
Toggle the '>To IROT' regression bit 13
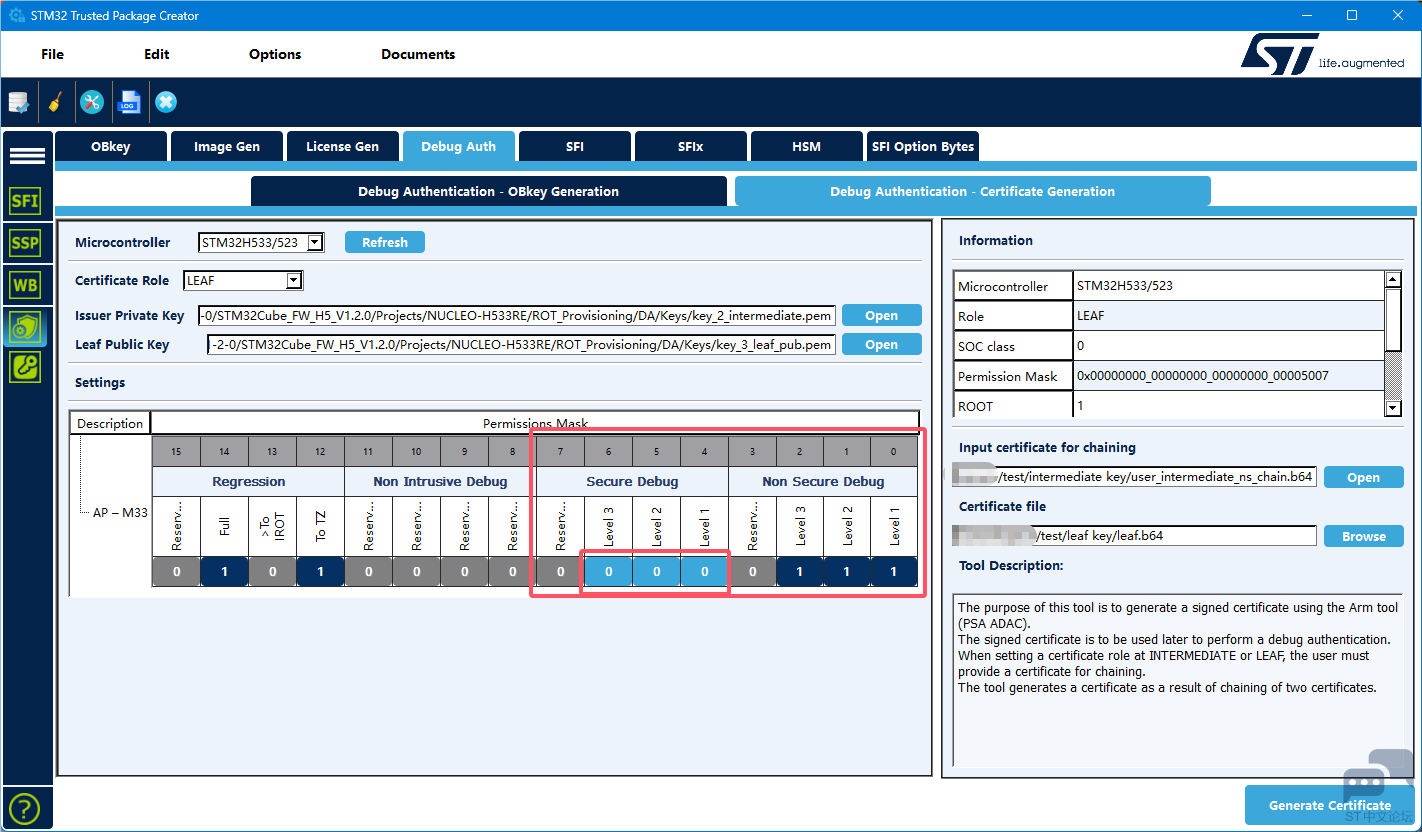pos(272,572)
